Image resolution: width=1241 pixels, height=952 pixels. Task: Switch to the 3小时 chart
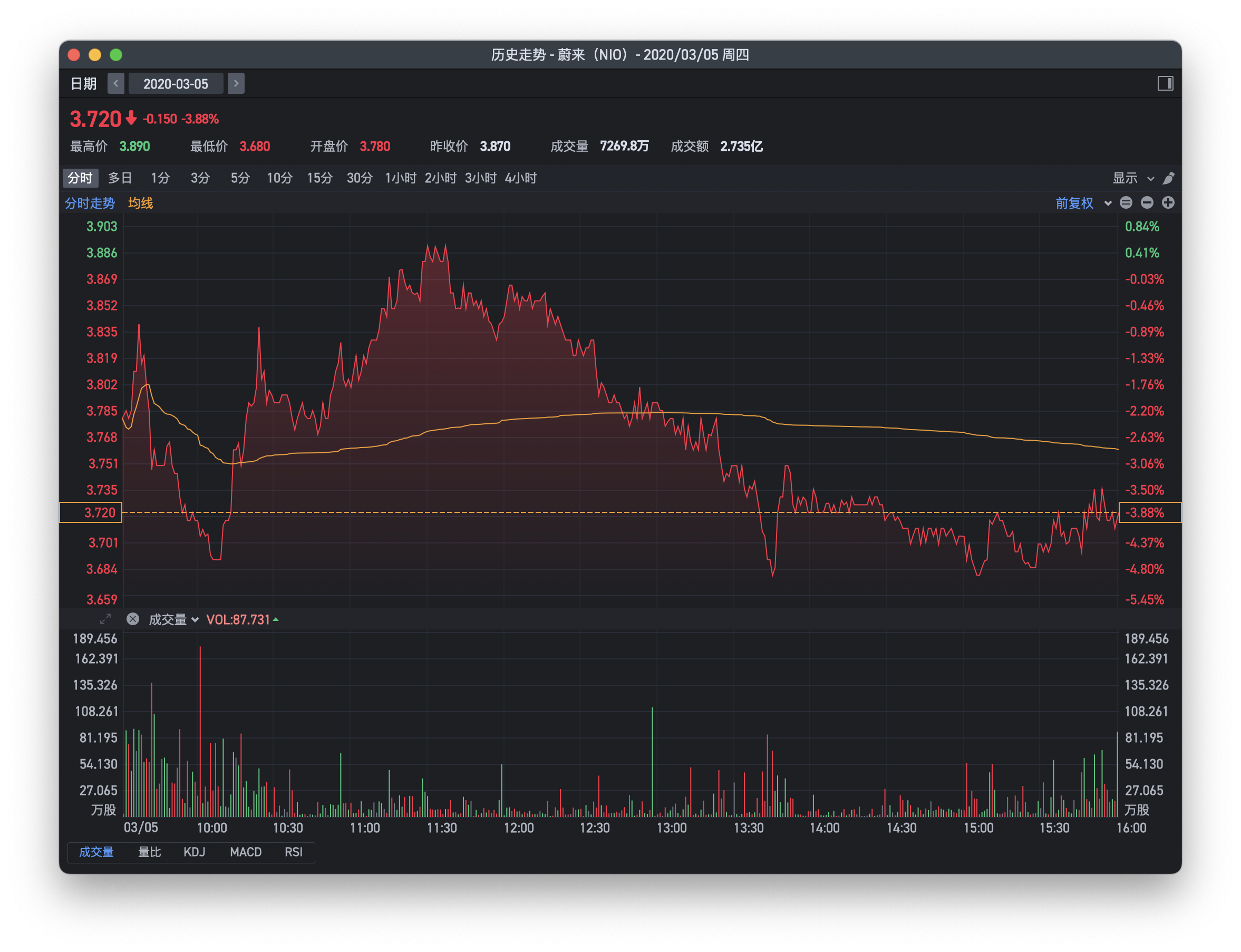[480, 178]
